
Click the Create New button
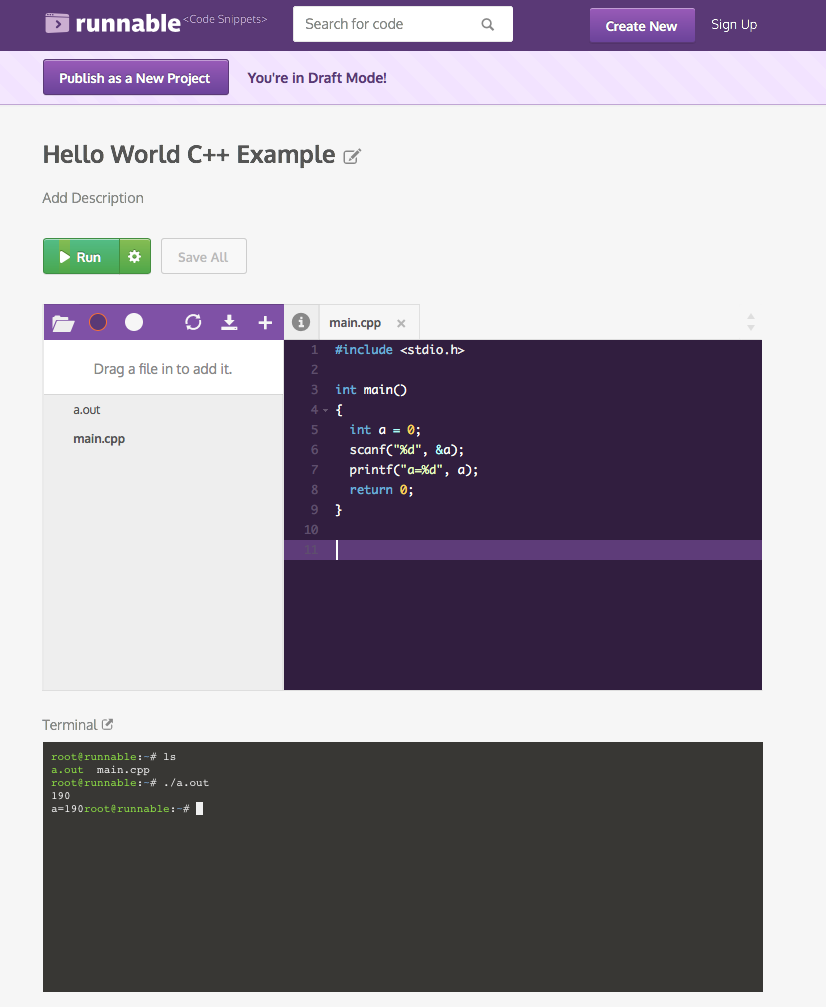(x=642, y=26)
